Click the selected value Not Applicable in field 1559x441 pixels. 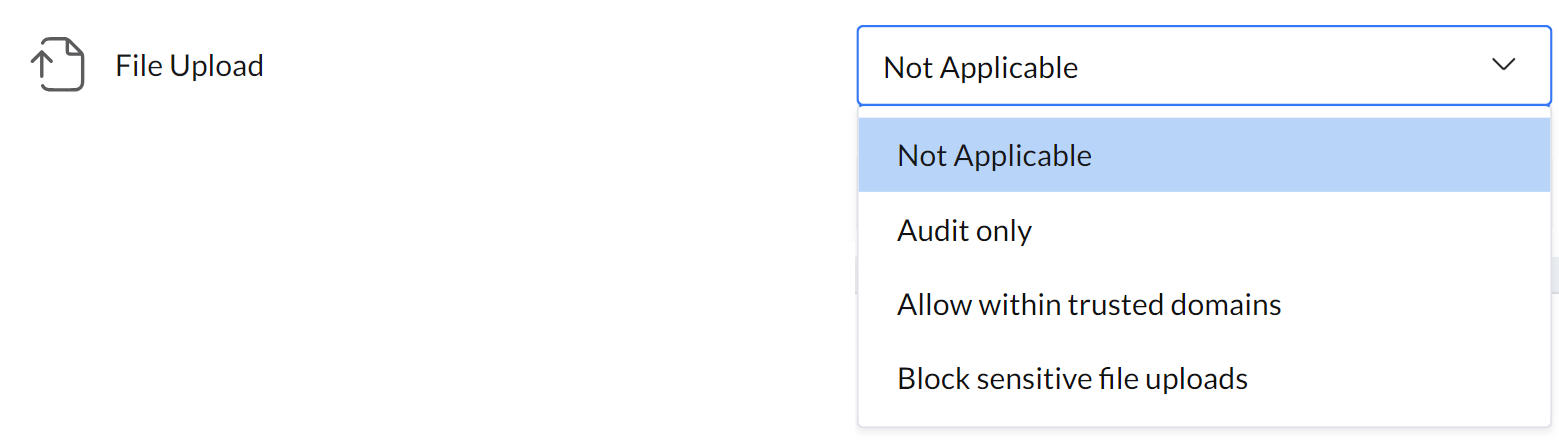tap(981, 67)
